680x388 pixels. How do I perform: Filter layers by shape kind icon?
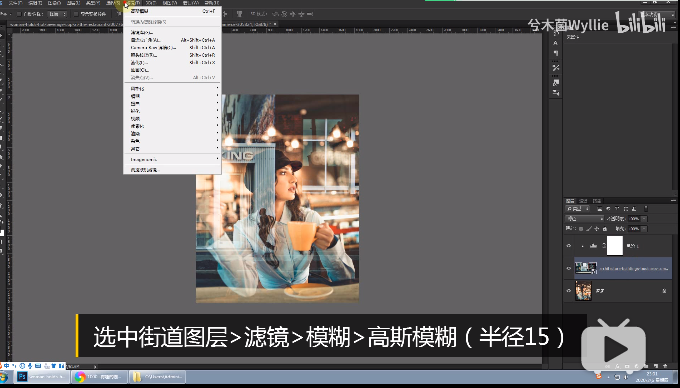coord(626,209)
